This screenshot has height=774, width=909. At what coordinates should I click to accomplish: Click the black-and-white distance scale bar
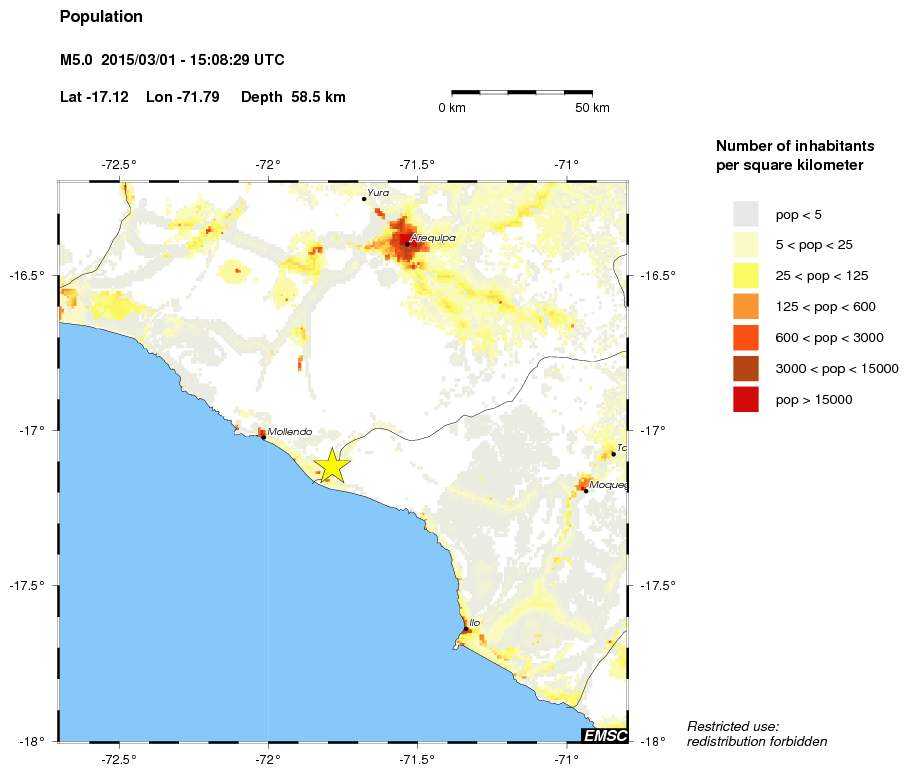(522, 92)
